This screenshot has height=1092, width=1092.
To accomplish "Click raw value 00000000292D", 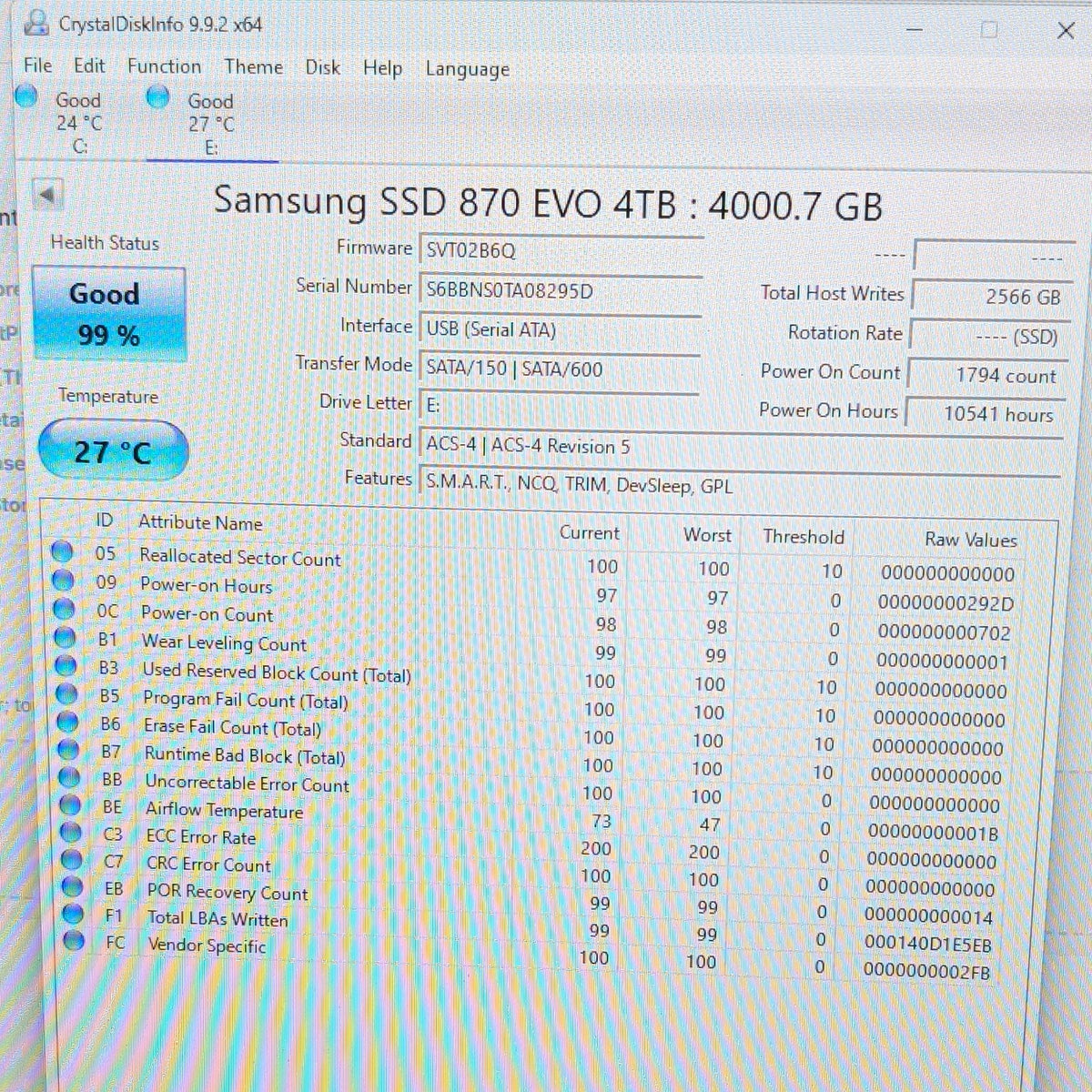I will (945, 603).
